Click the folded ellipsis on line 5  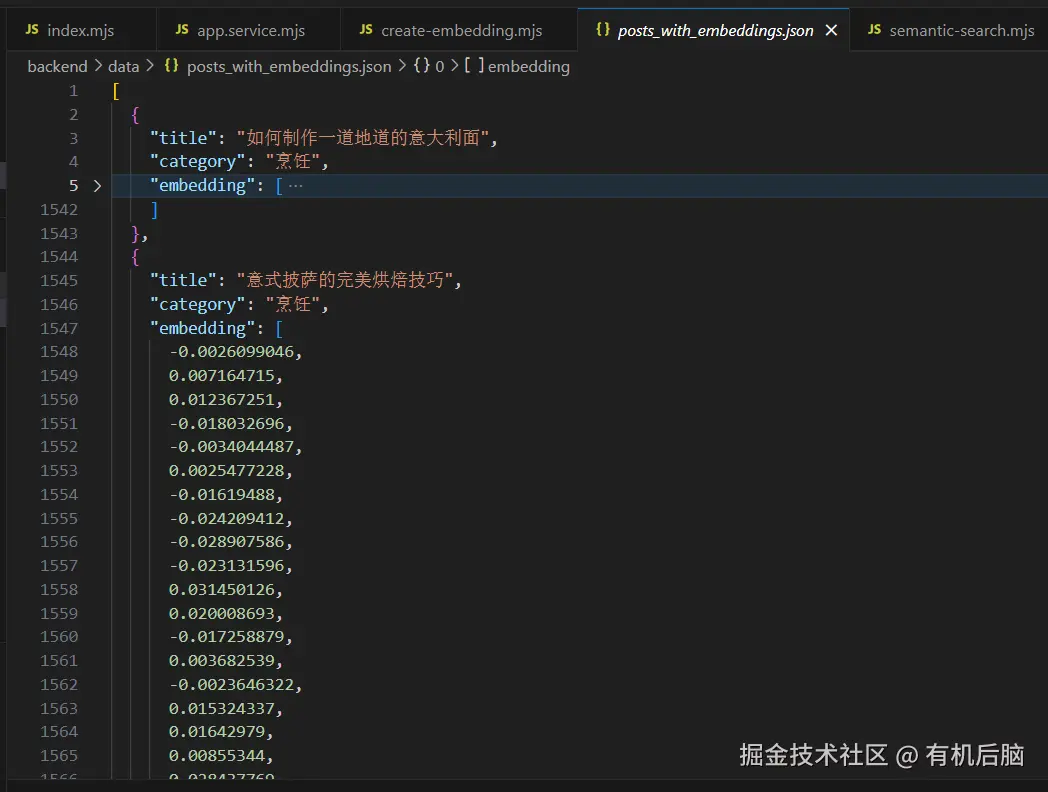(x=295, y=186)
